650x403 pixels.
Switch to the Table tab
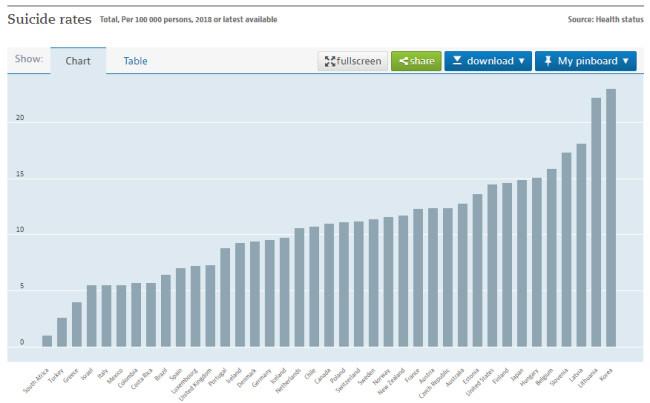(135, 61)
